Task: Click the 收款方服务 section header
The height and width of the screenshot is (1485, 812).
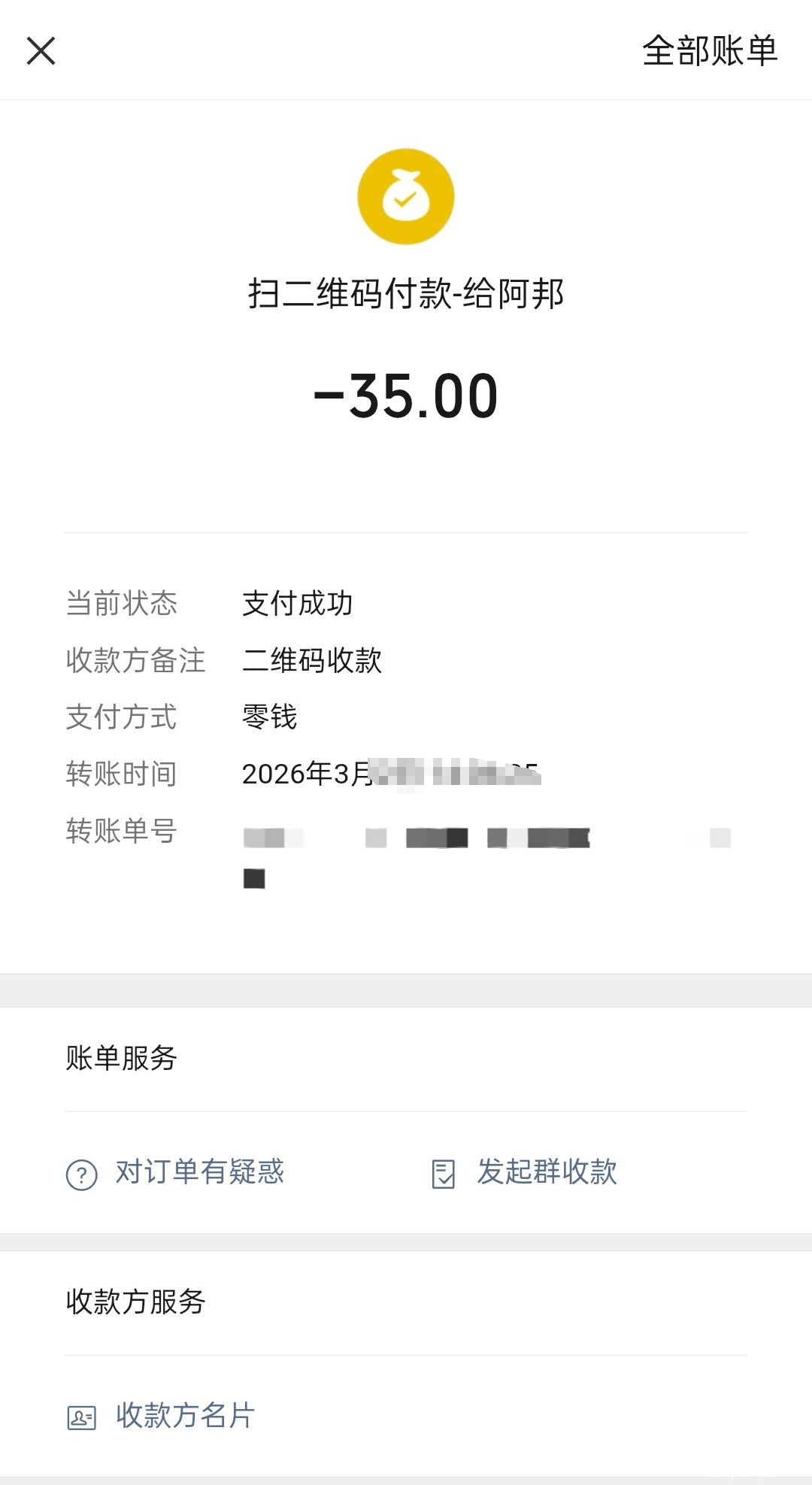Action: [x=136, y=1302]
